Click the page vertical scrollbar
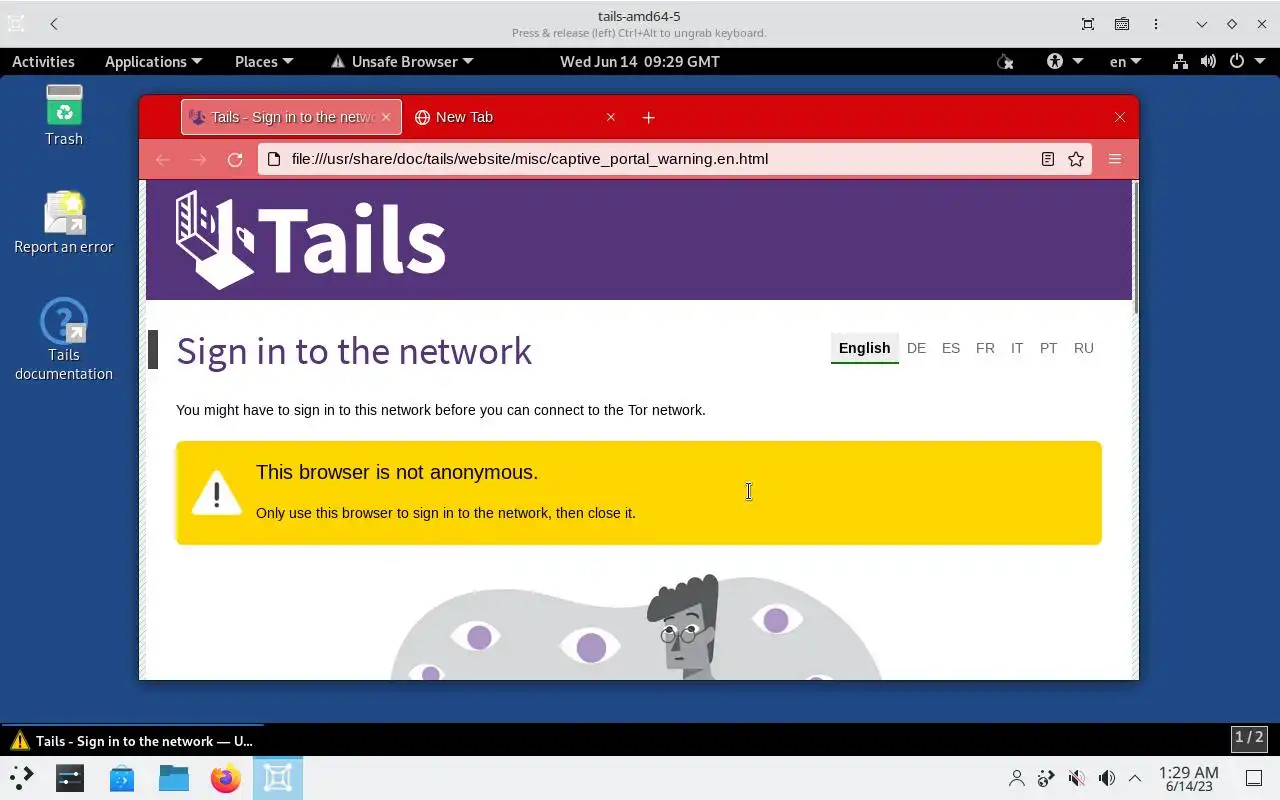The image size is (1280, 800). [x=1134, y=249]
